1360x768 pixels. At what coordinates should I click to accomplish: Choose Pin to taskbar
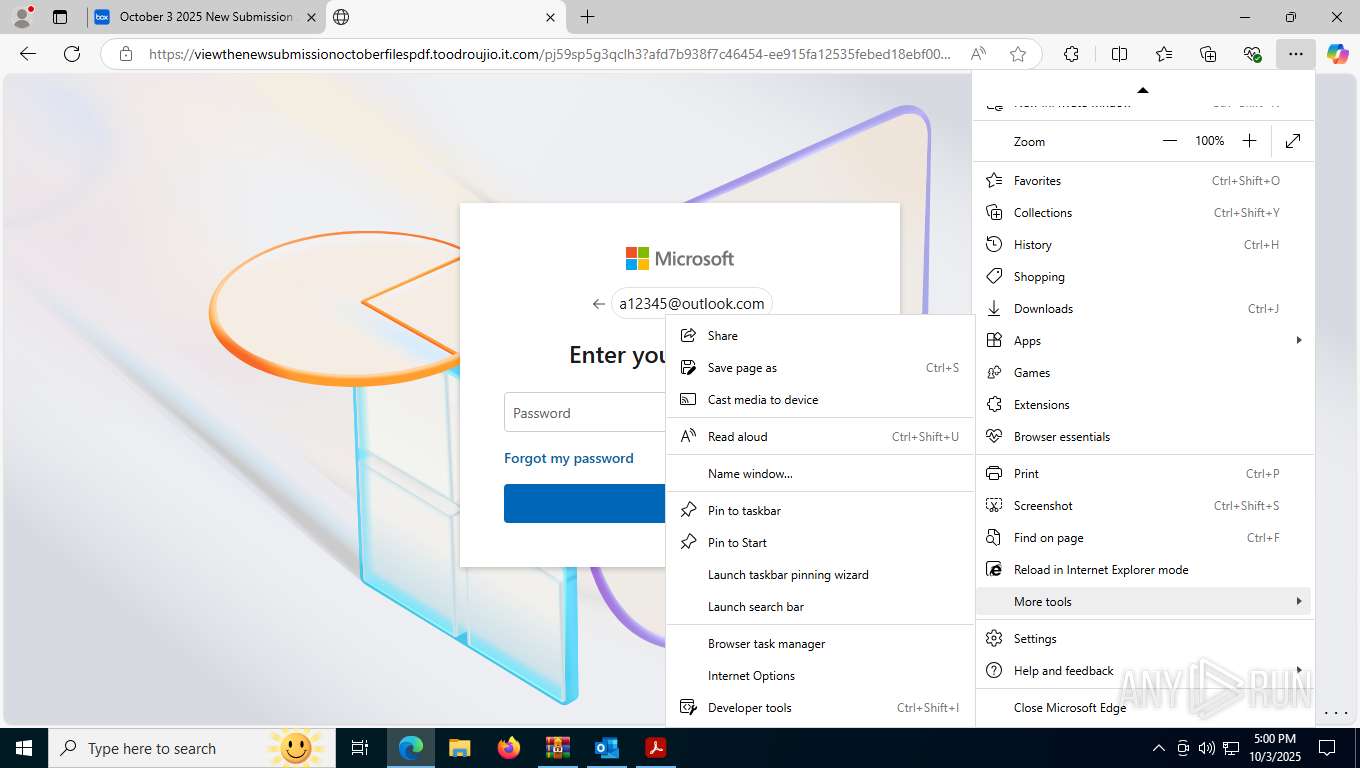(820, 511)
